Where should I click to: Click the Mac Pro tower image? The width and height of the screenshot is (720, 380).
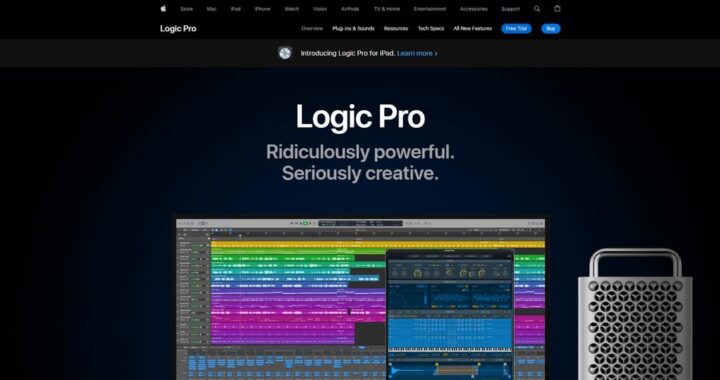click(635, 314)
